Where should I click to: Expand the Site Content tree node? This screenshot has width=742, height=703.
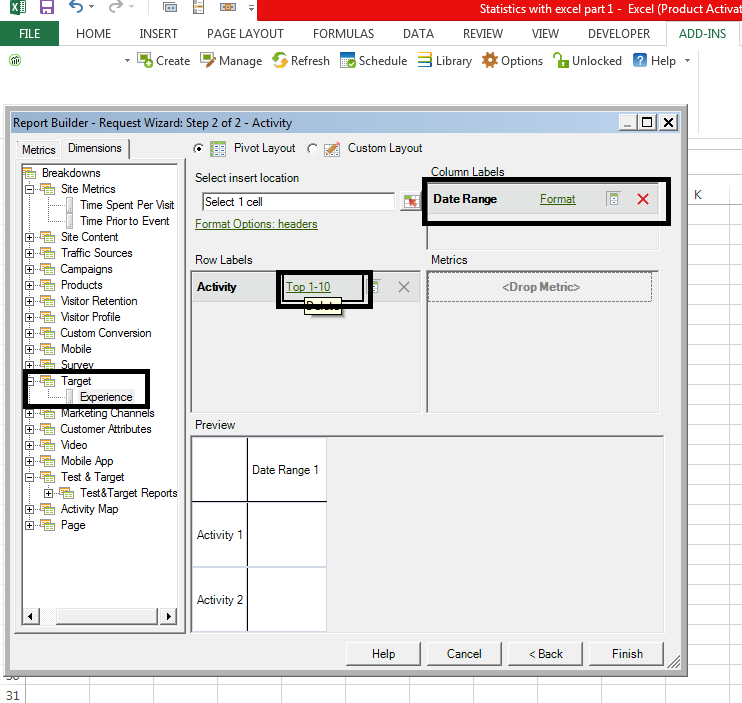(x=30, y=237)
